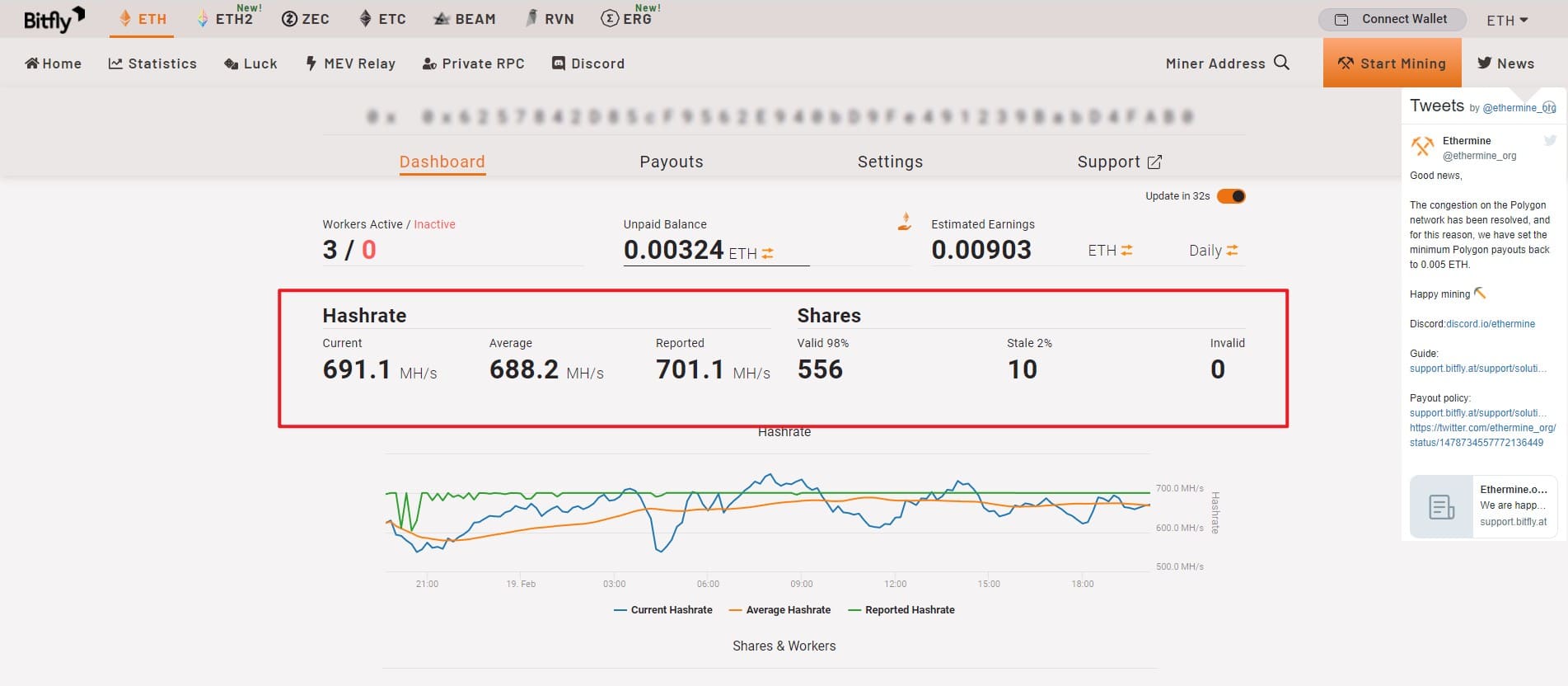Image resolution: width=1568 pixels, height=686 pixels.
Task: Open the ZEC coin tab
Action: tap(306, 19)
